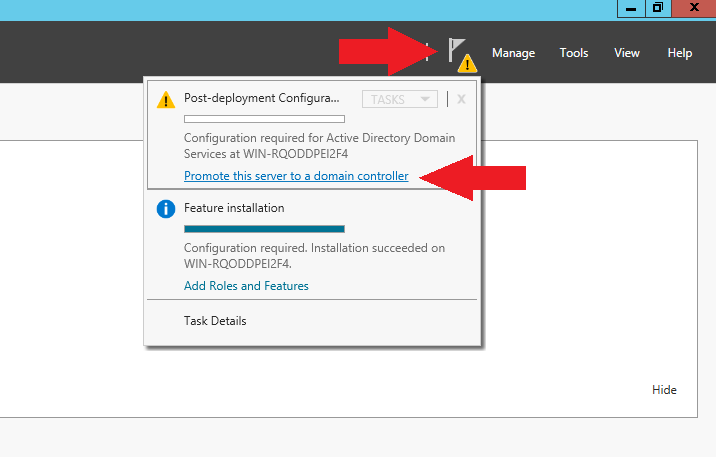Image resolution: width=716 pixels, height=457 pixels.
Task: Open the Notifications flag icon
Action: click(458, 52)
